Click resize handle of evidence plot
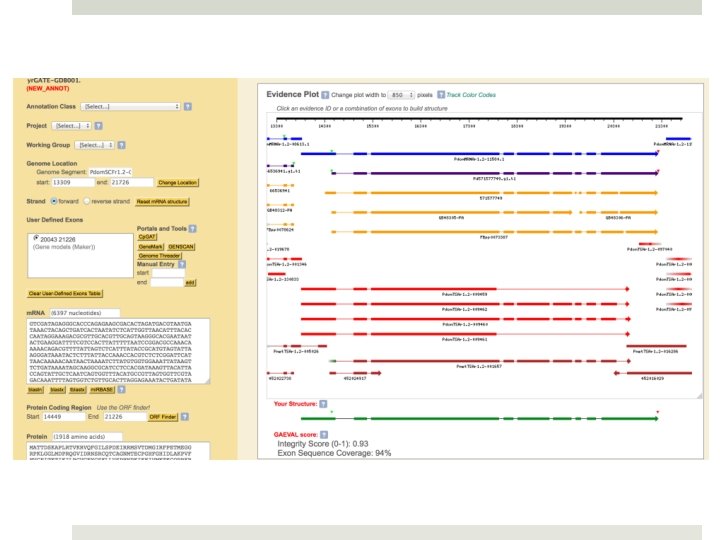 (699, 396)
